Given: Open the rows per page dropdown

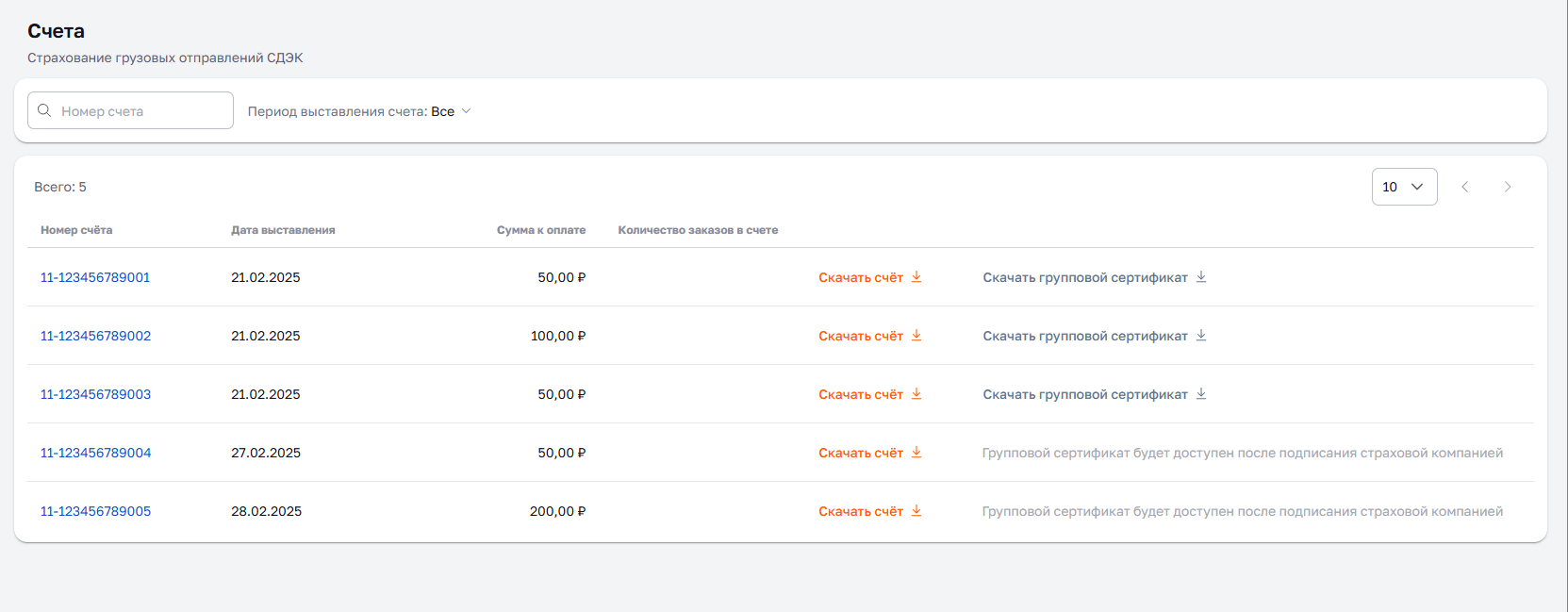Looking at the screenshot, I should coord(1404,187).
